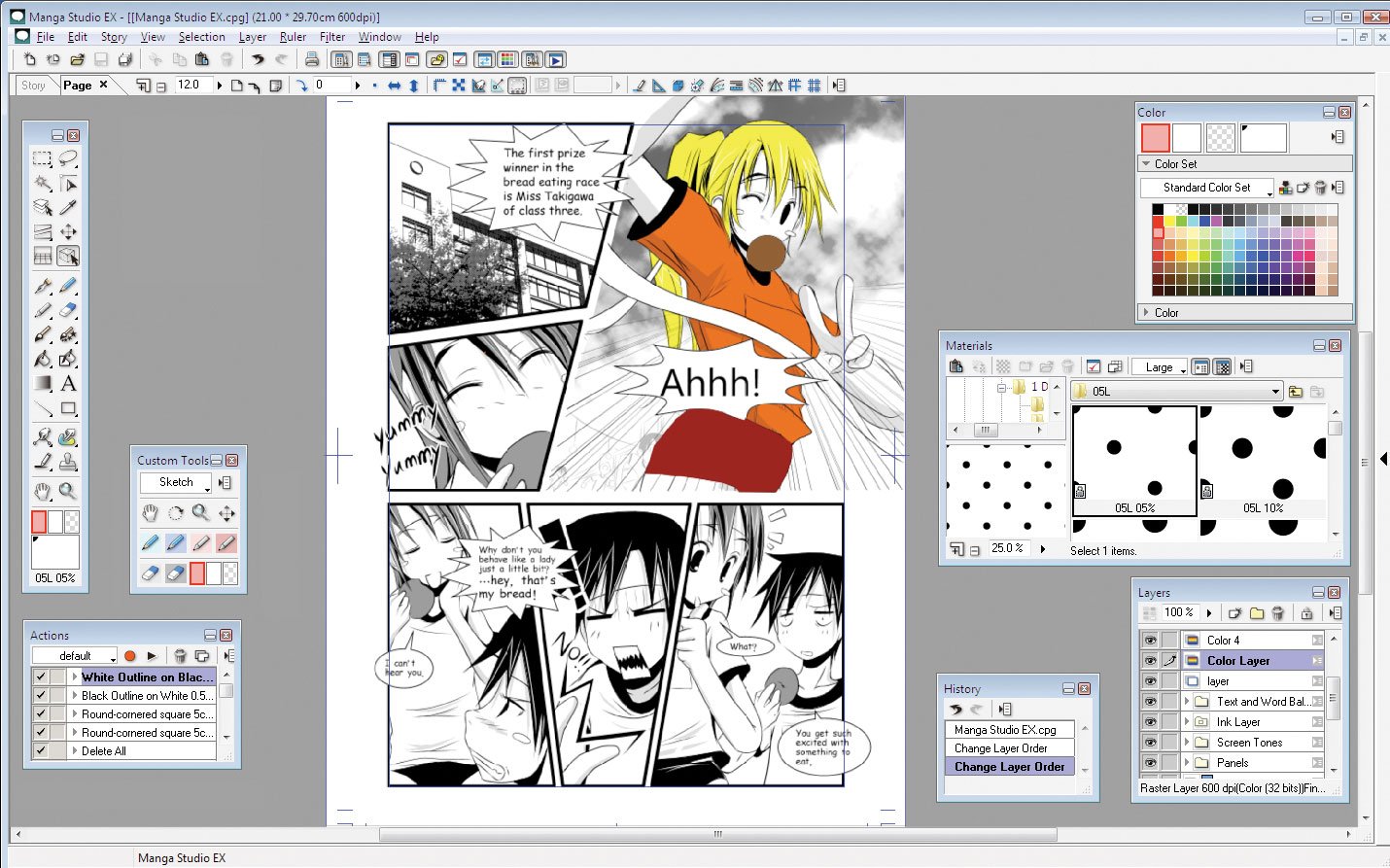Open the Filter menu
Viewport: 1390px width, 868px height.
click(x=332, y=37)
